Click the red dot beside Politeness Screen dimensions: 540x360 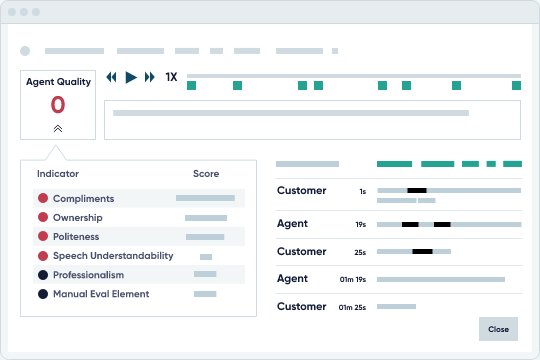(43, 236)
